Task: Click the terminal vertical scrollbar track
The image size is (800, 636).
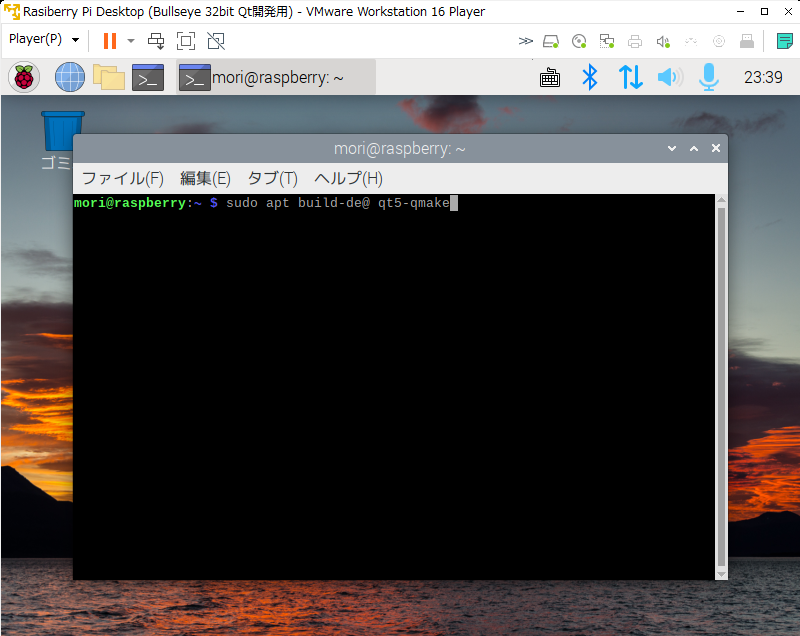Action: click(x=721, y=387)
